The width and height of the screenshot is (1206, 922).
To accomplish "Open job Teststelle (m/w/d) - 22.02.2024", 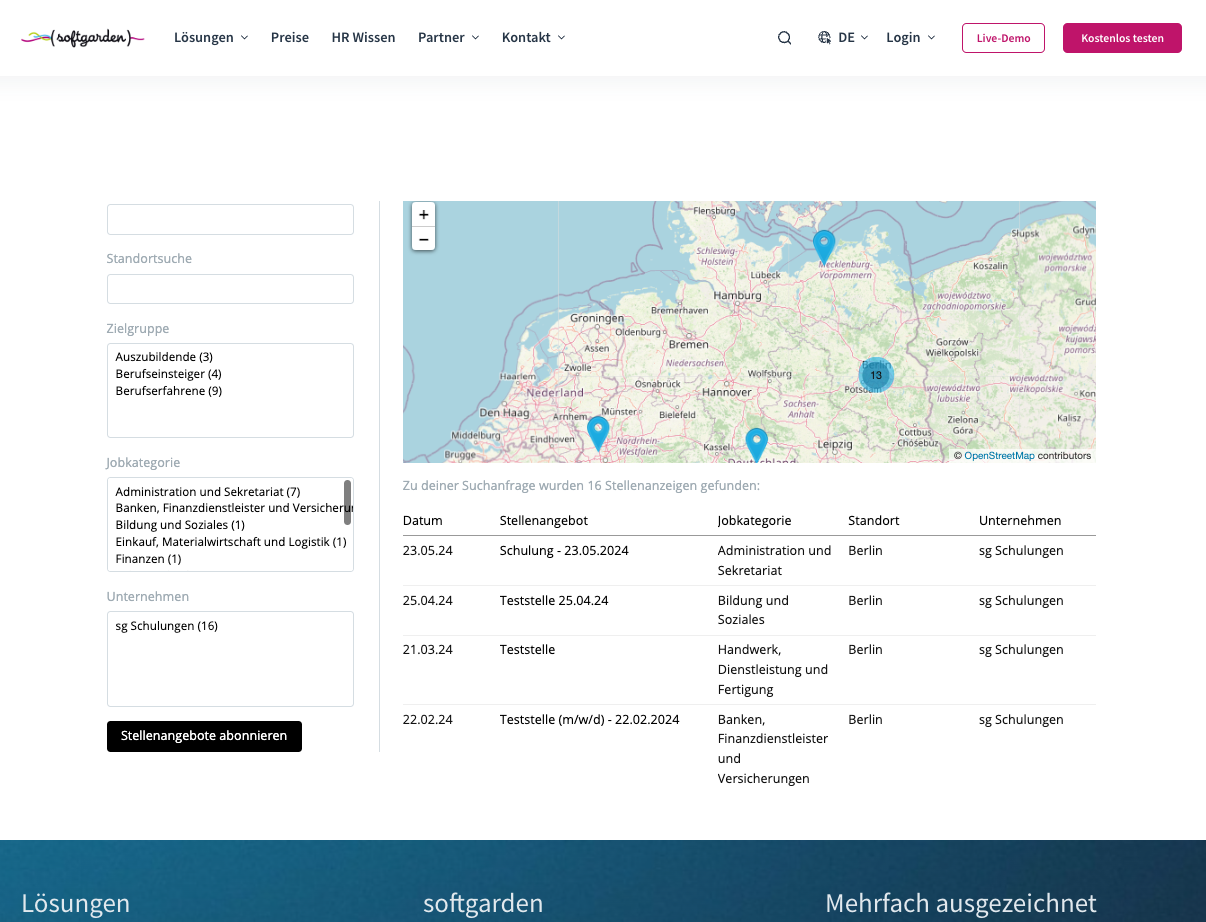I will (590, 720).
